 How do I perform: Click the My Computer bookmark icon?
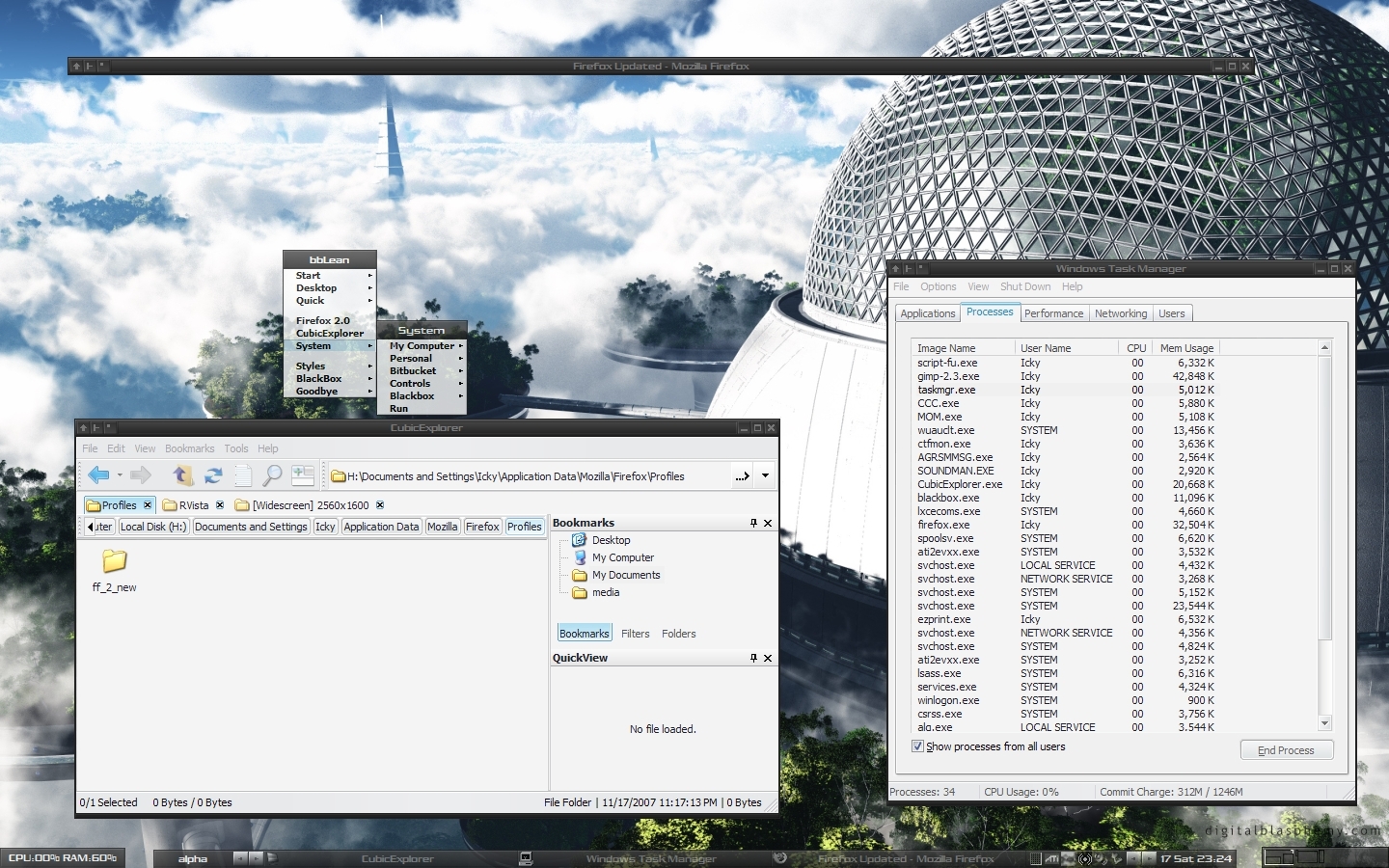click(580, 557)
